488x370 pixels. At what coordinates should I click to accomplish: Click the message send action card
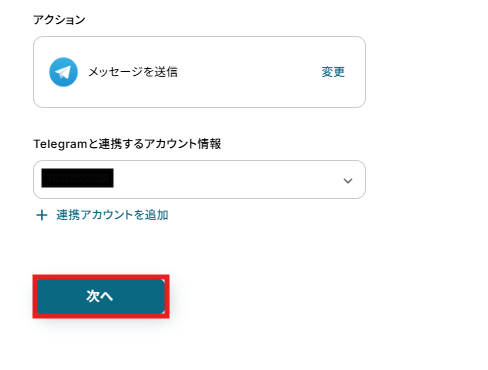pyautogui.click(x=199, y=72)
